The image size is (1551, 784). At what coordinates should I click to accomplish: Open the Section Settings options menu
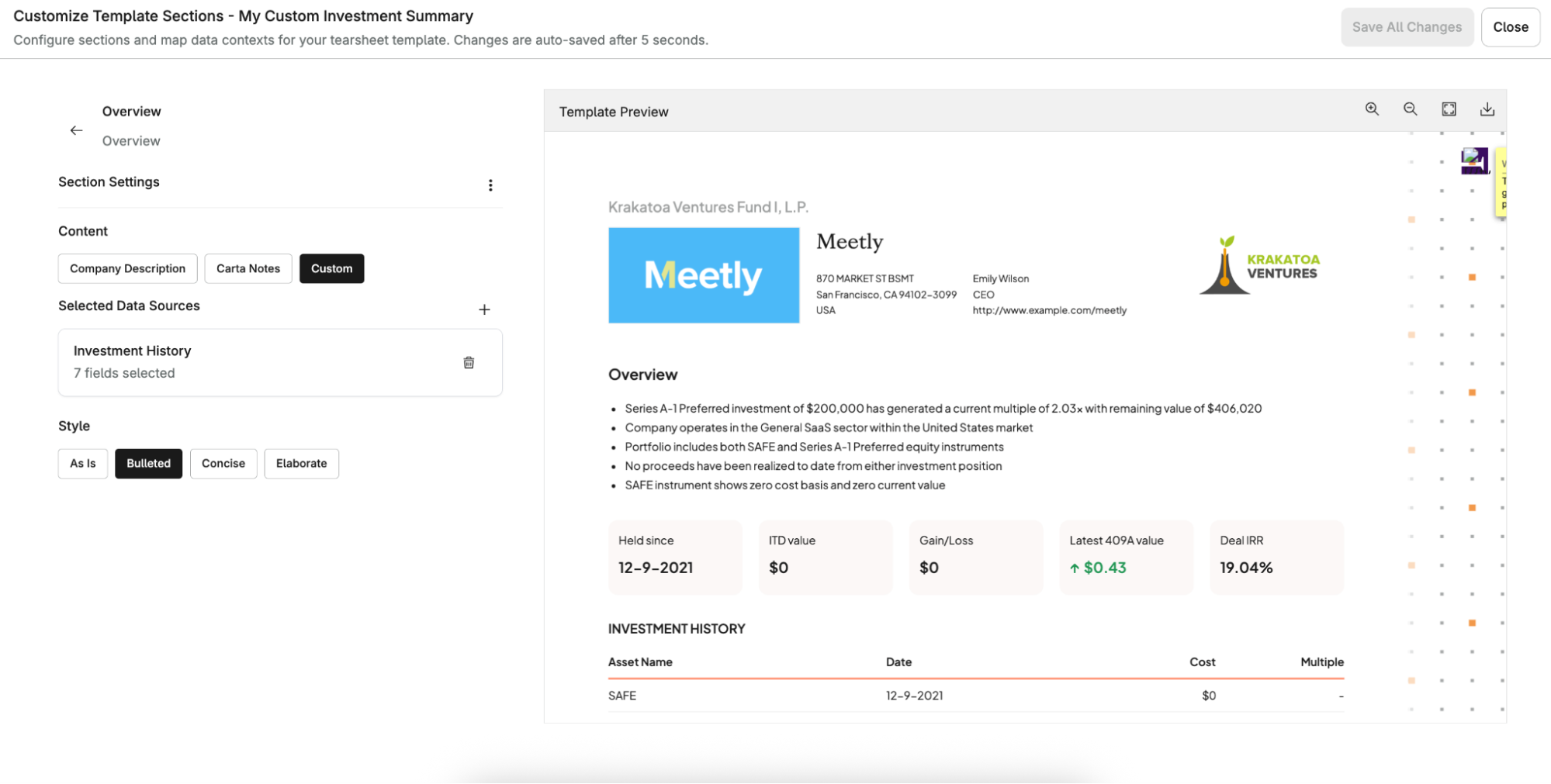490,185
